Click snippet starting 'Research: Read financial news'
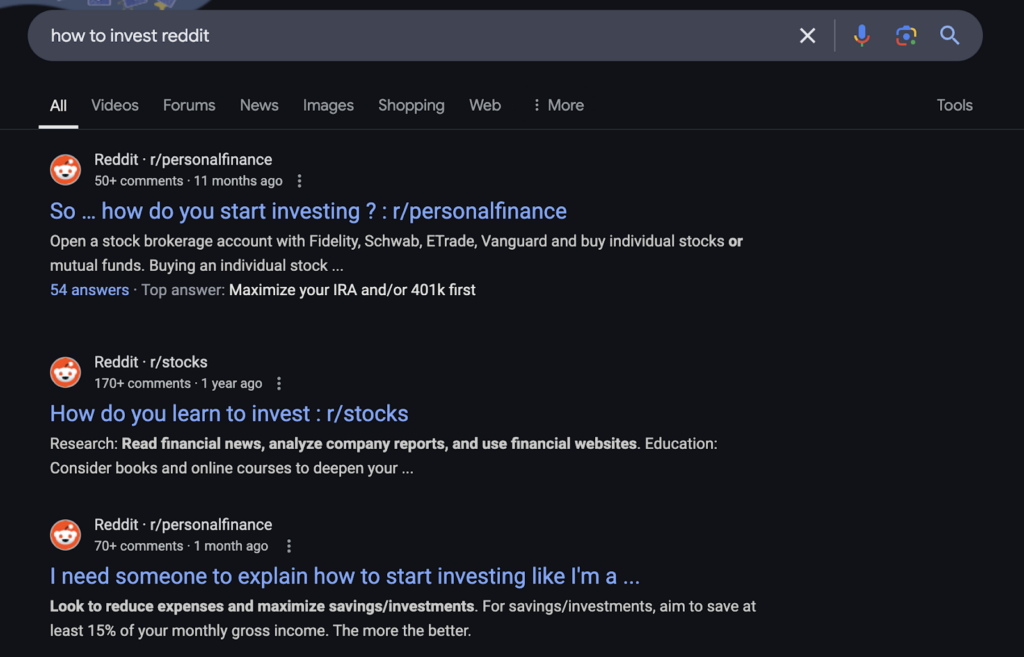Image resolution: width=1024 pixels, height=657 pixels. tap(384, 456)
